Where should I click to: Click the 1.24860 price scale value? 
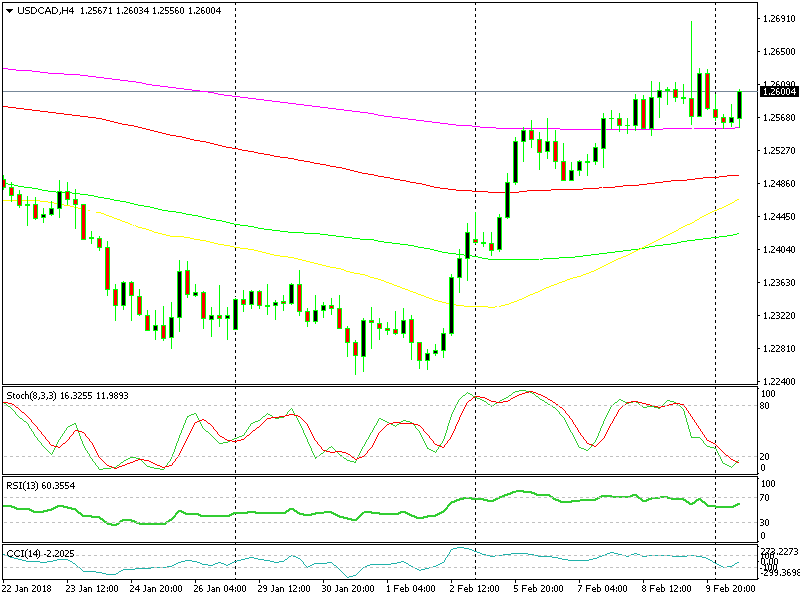point(779,184)
